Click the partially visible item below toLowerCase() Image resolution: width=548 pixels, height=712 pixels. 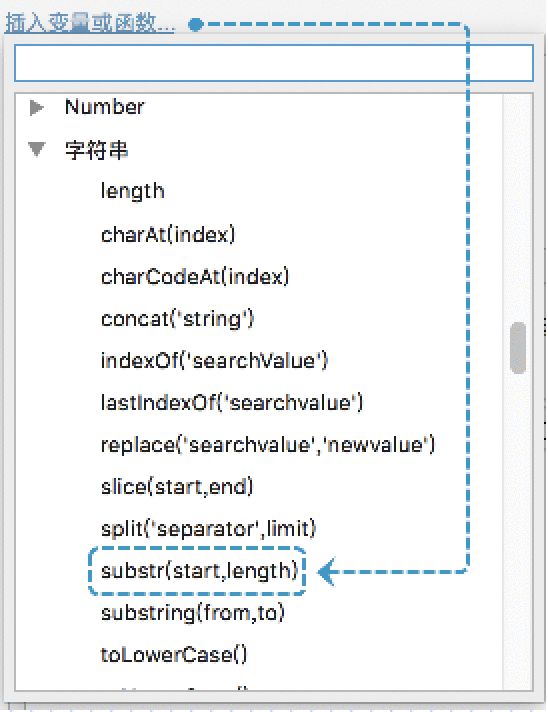pyautogui.click(x=175, y=687)
